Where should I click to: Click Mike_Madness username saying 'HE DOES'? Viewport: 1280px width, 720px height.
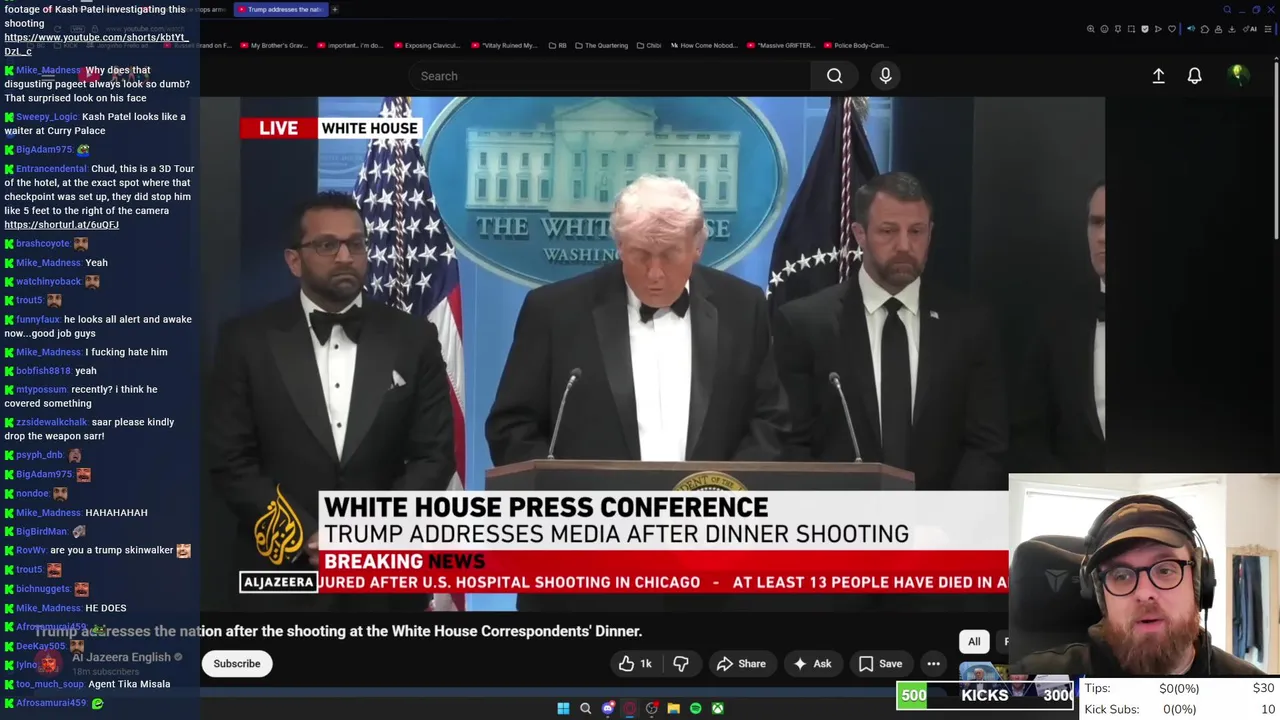click(48, 608)
